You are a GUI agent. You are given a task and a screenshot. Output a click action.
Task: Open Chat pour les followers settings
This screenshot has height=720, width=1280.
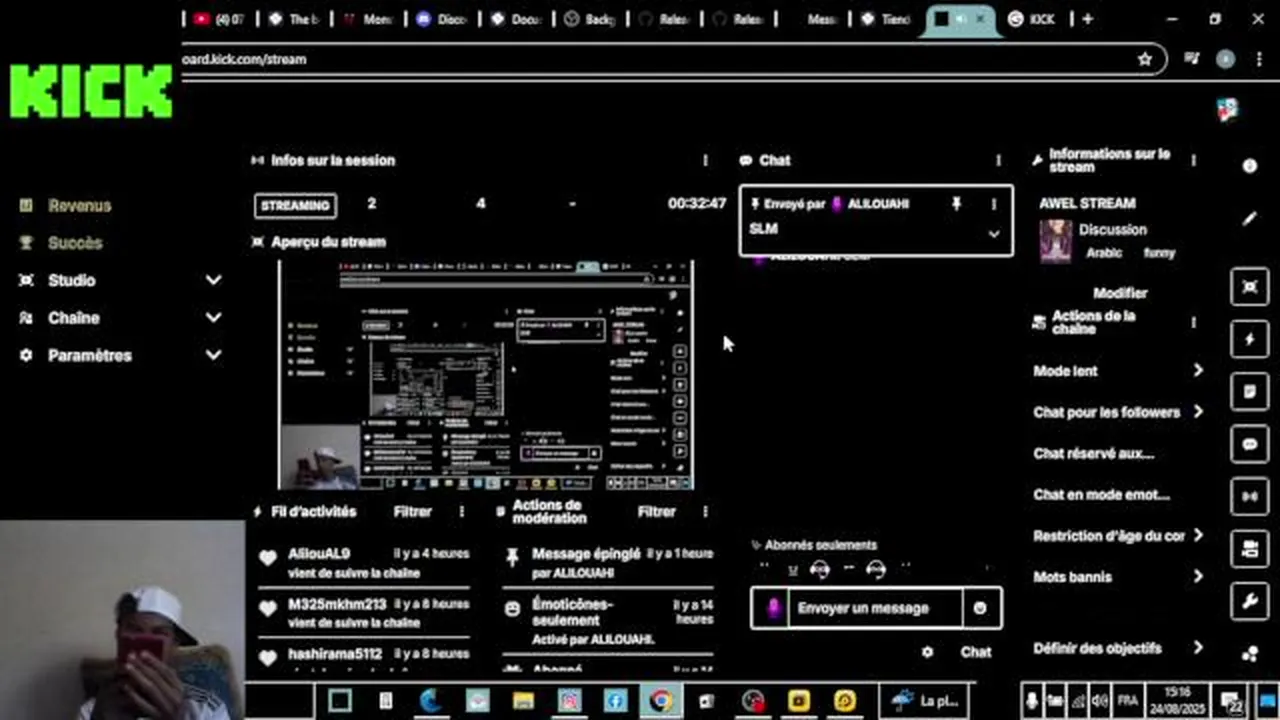1118,412
